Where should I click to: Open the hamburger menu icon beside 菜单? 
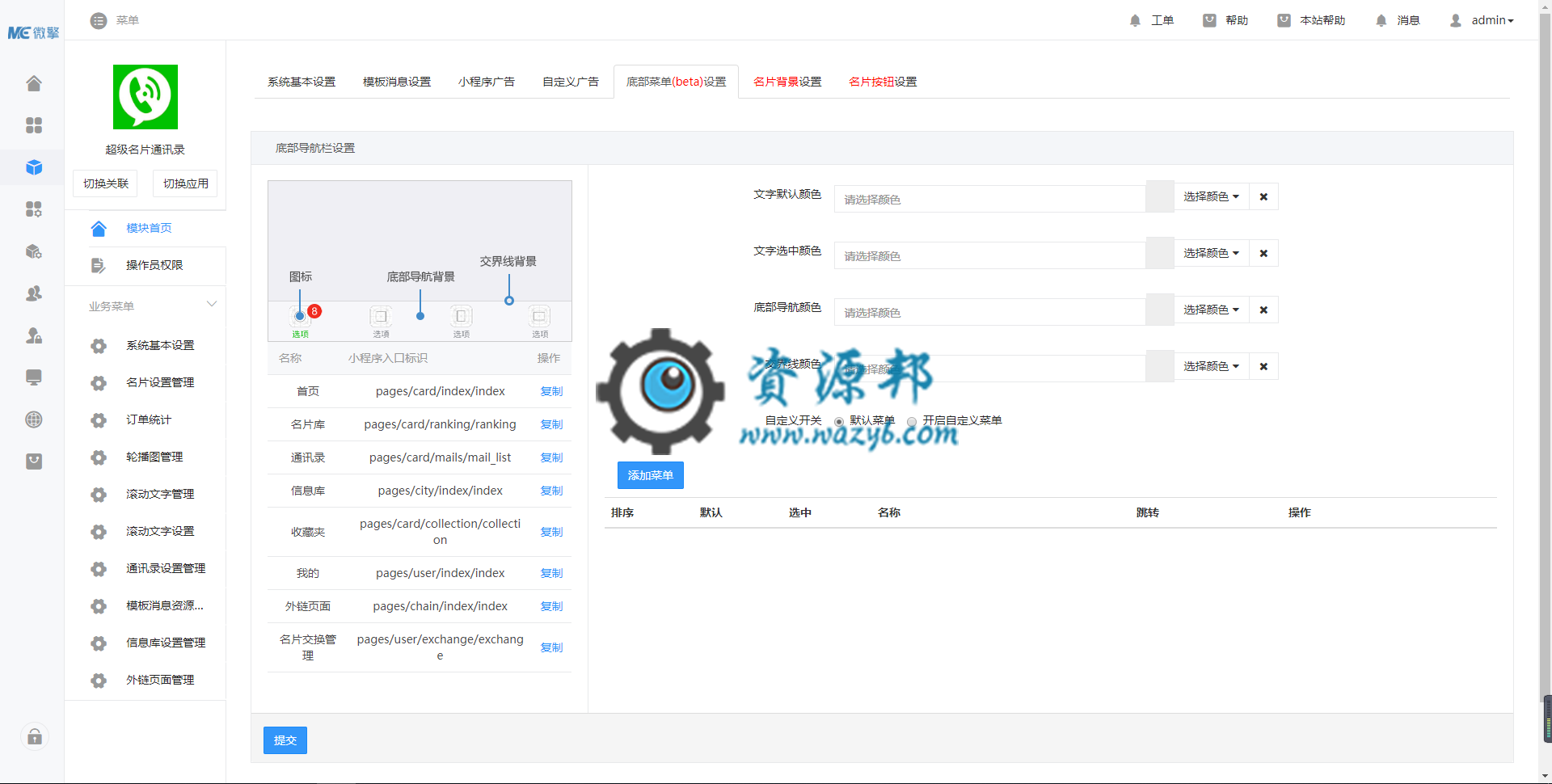pyautogui.click(x=99, y=20)
